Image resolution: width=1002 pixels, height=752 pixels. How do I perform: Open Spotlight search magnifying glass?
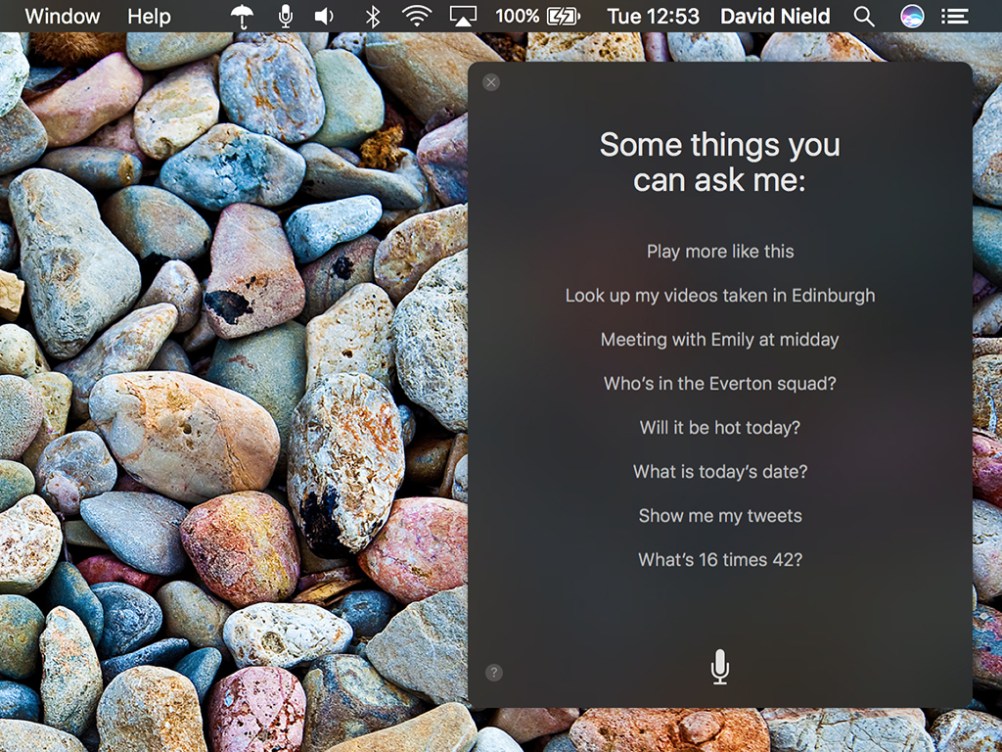864,16
